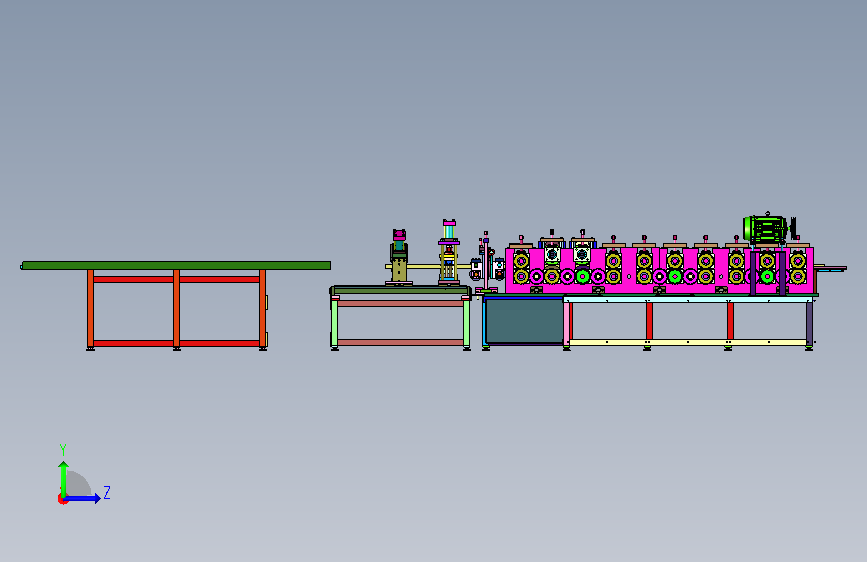This screenshot has height=562, width=867.
Task: Select the green electric motor on the machine
Action: coord(765,228)
